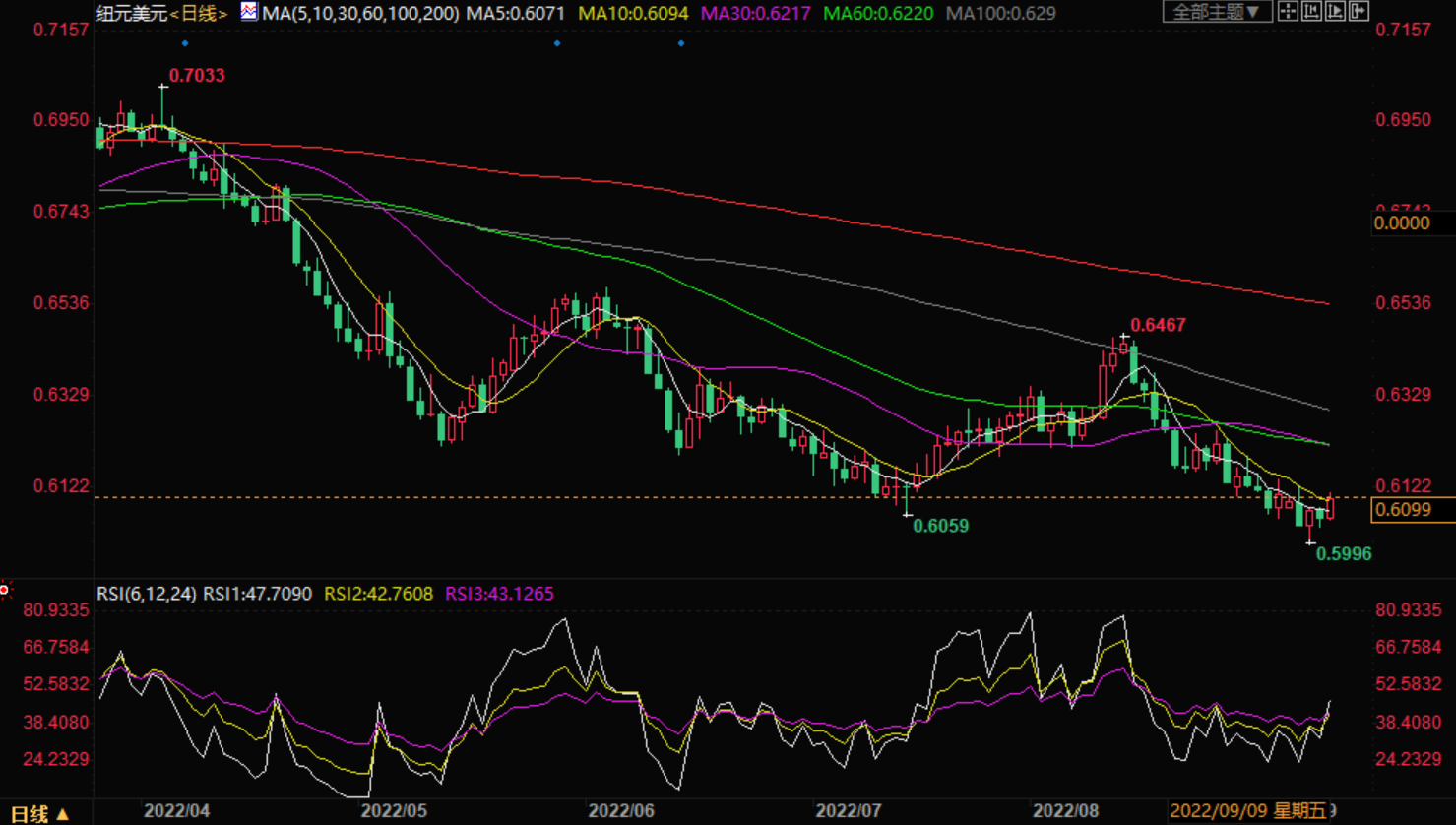Click the 2022/09/09 星期五 date label
The image size is (1456, 825).
[x=1247, y=811]
